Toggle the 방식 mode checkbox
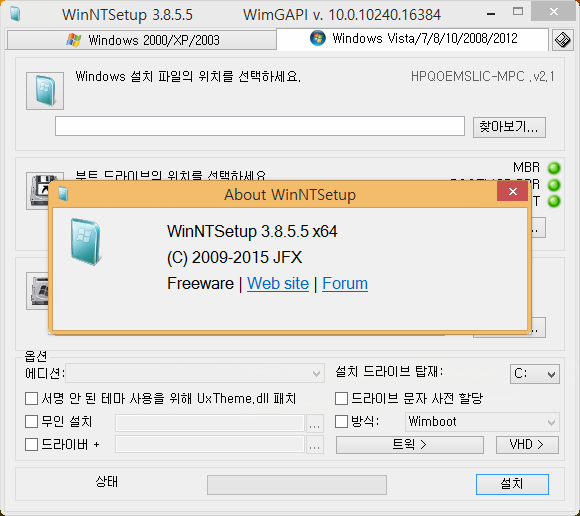 pyautogui.click(x=341, y=421)
